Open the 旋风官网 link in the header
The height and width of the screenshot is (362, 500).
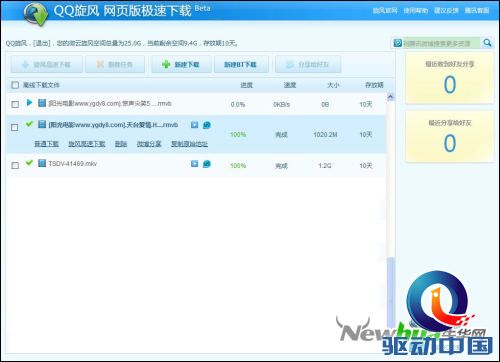click(x=385, y=11)
